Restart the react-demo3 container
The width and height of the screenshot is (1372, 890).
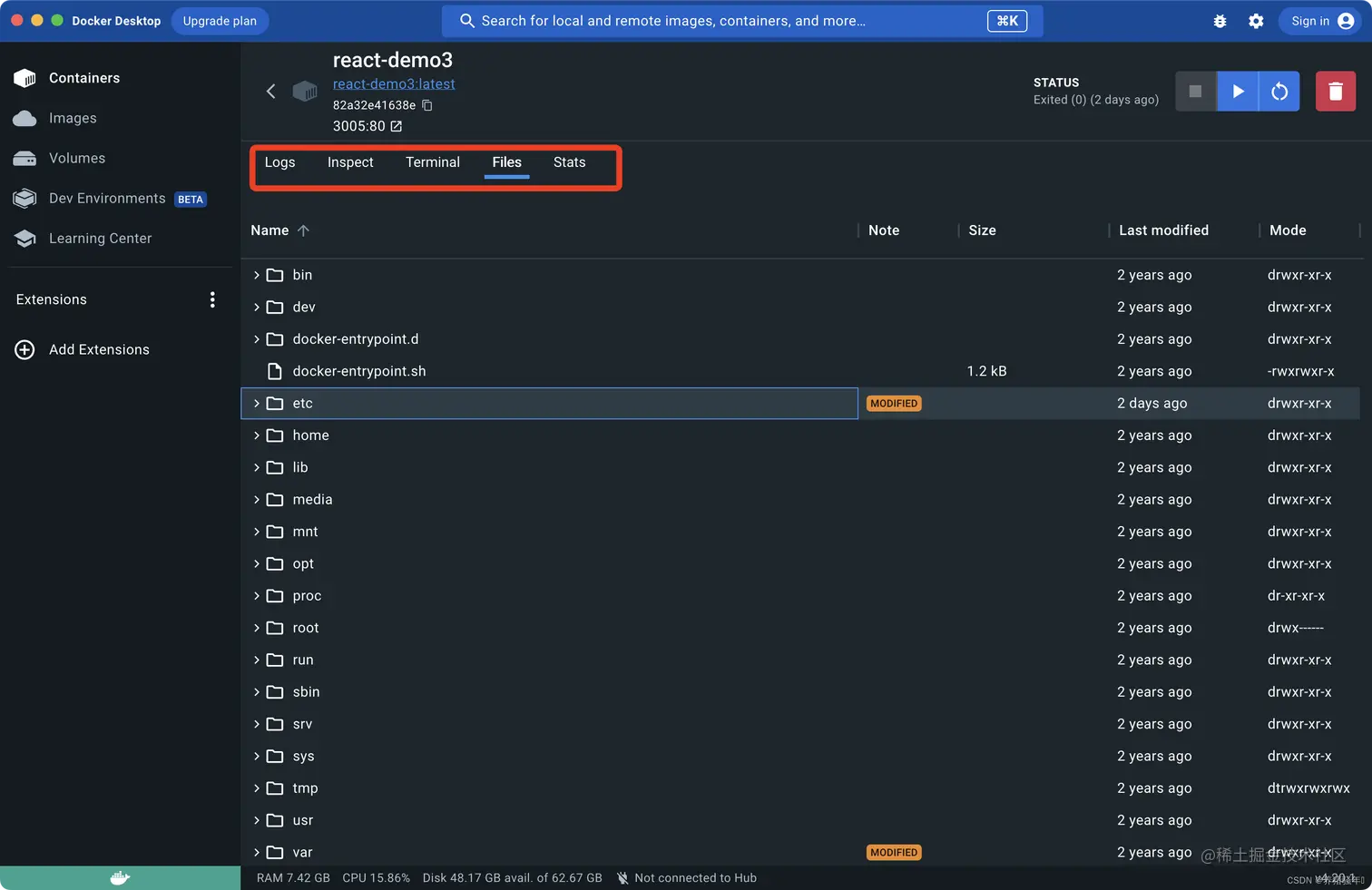[x=1279, y=91]
